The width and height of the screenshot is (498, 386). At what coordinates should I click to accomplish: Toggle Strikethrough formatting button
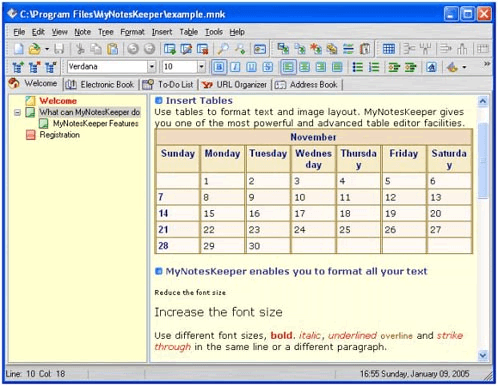[268, 67]
